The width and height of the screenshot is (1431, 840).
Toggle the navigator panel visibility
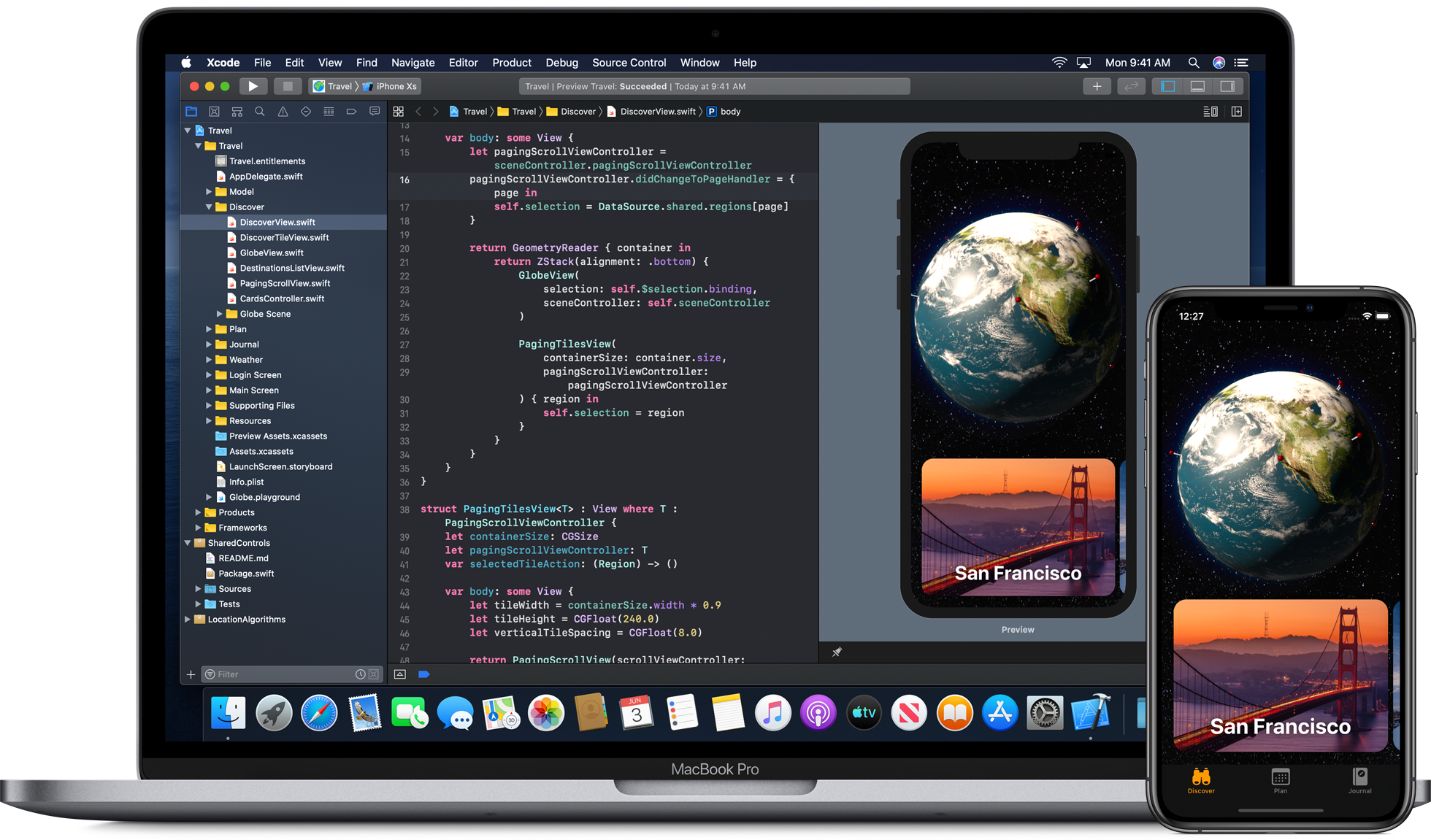(1167, 86)
